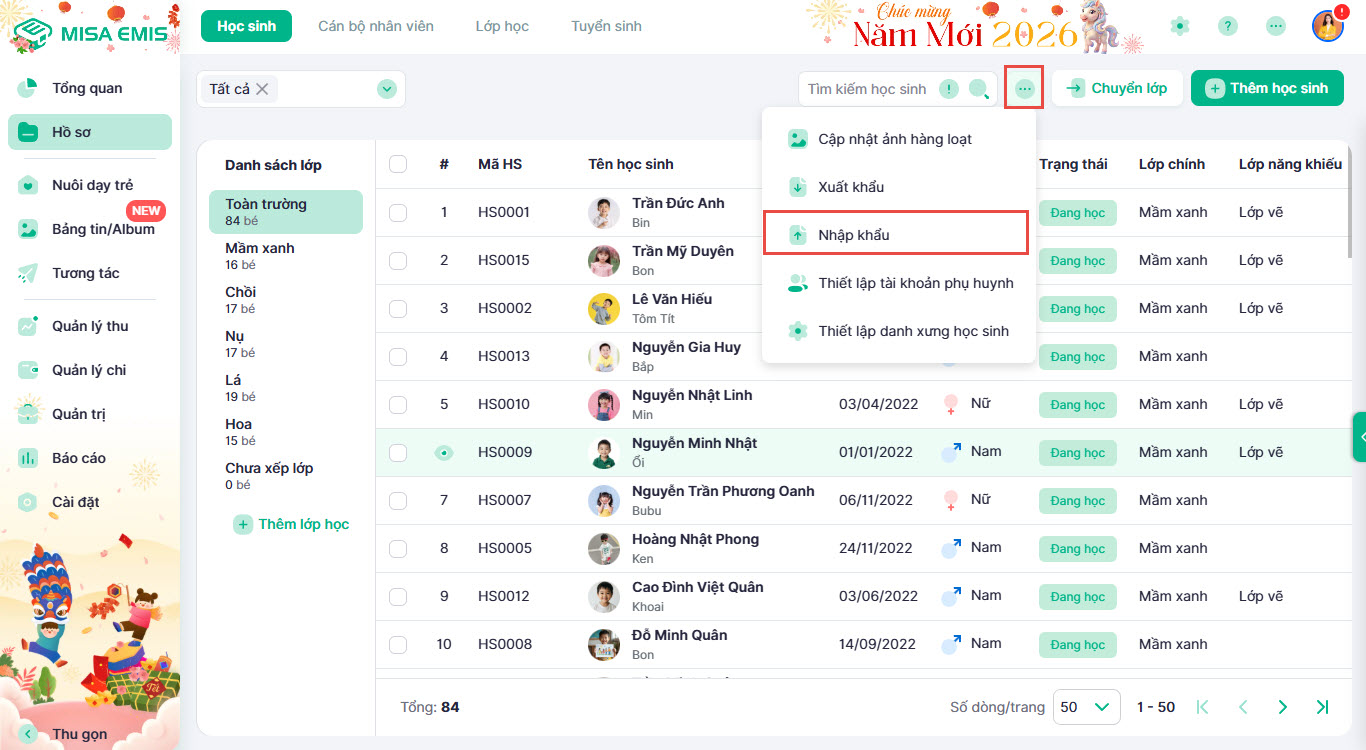
Task: Tick the select-all checkbox in header
Action: click(398, 164)
